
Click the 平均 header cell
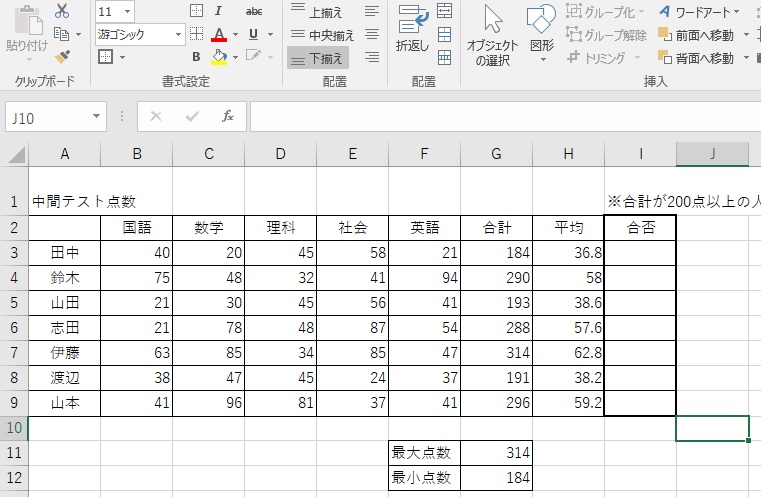(568, 227)
